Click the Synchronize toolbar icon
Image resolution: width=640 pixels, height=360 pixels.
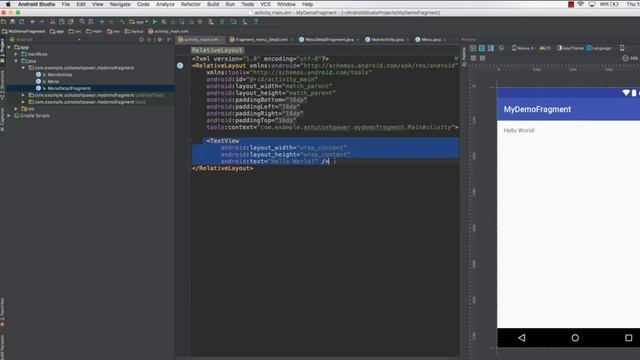tap(22, 22)
